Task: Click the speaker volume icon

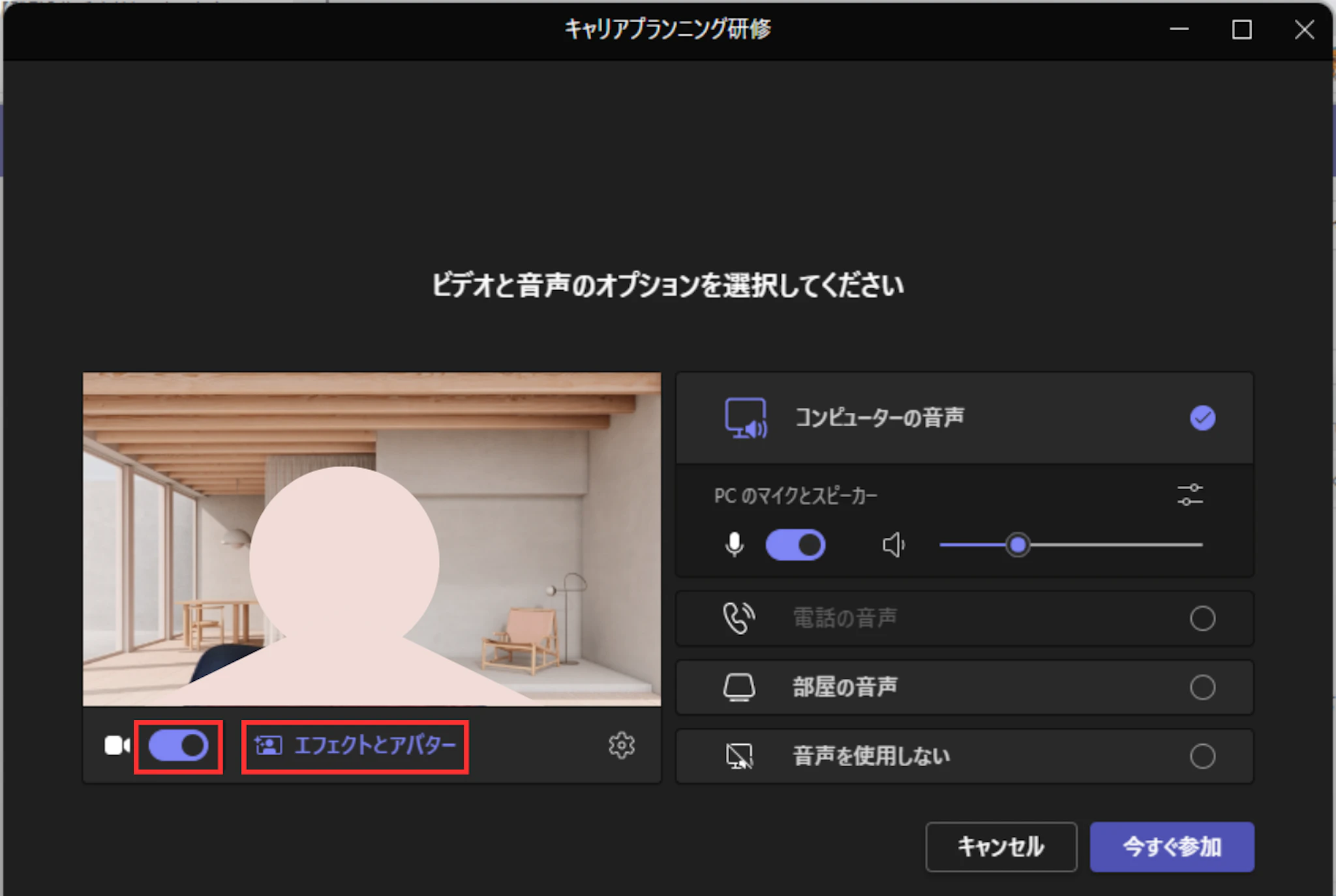Action: 893,545
